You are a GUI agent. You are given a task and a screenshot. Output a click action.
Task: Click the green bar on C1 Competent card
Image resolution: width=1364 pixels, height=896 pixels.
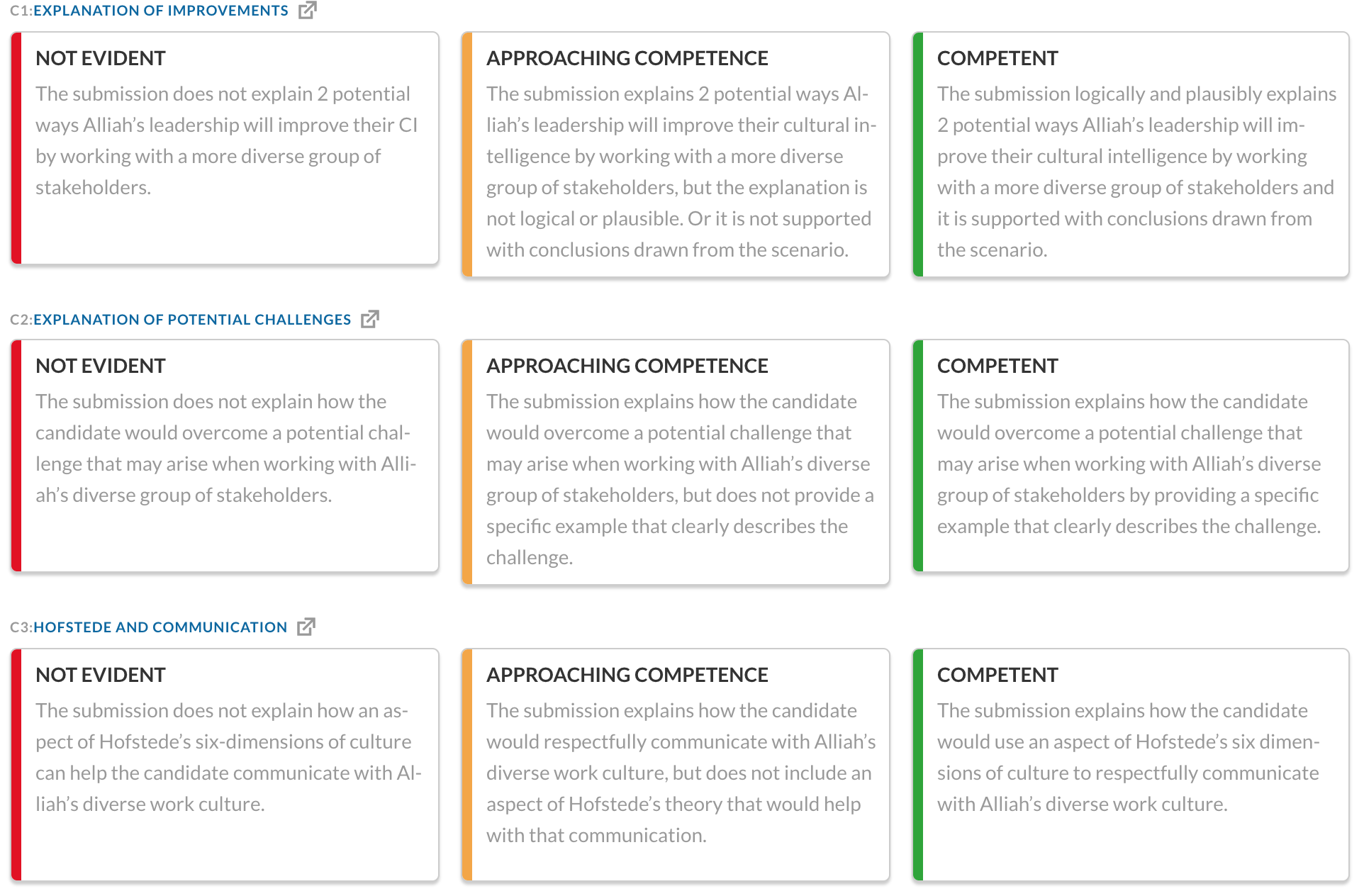click(x=918, y=155)
